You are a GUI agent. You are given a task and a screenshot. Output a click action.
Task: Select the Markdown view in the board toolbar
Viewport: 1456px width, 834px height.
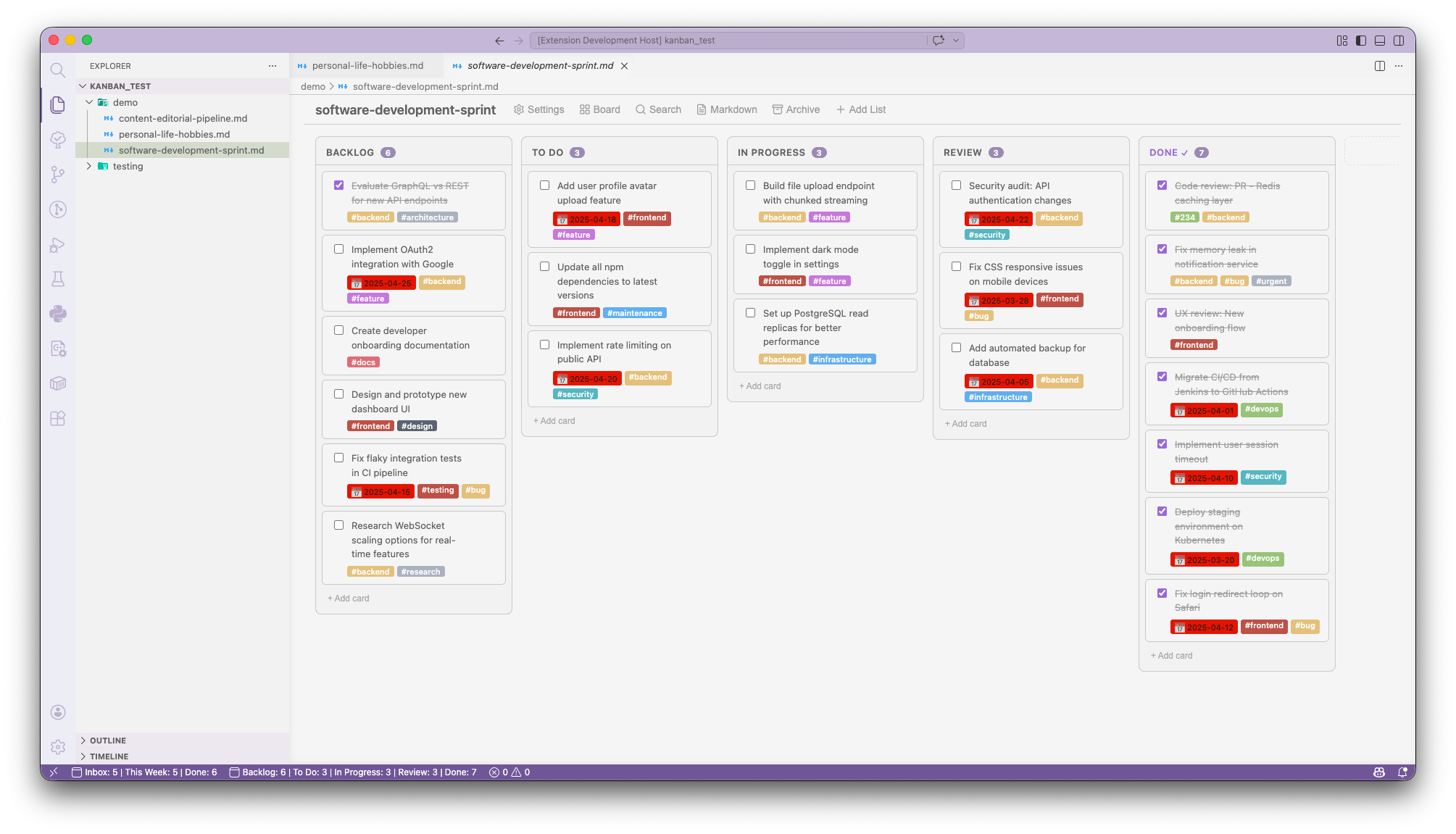coord(726,109)
